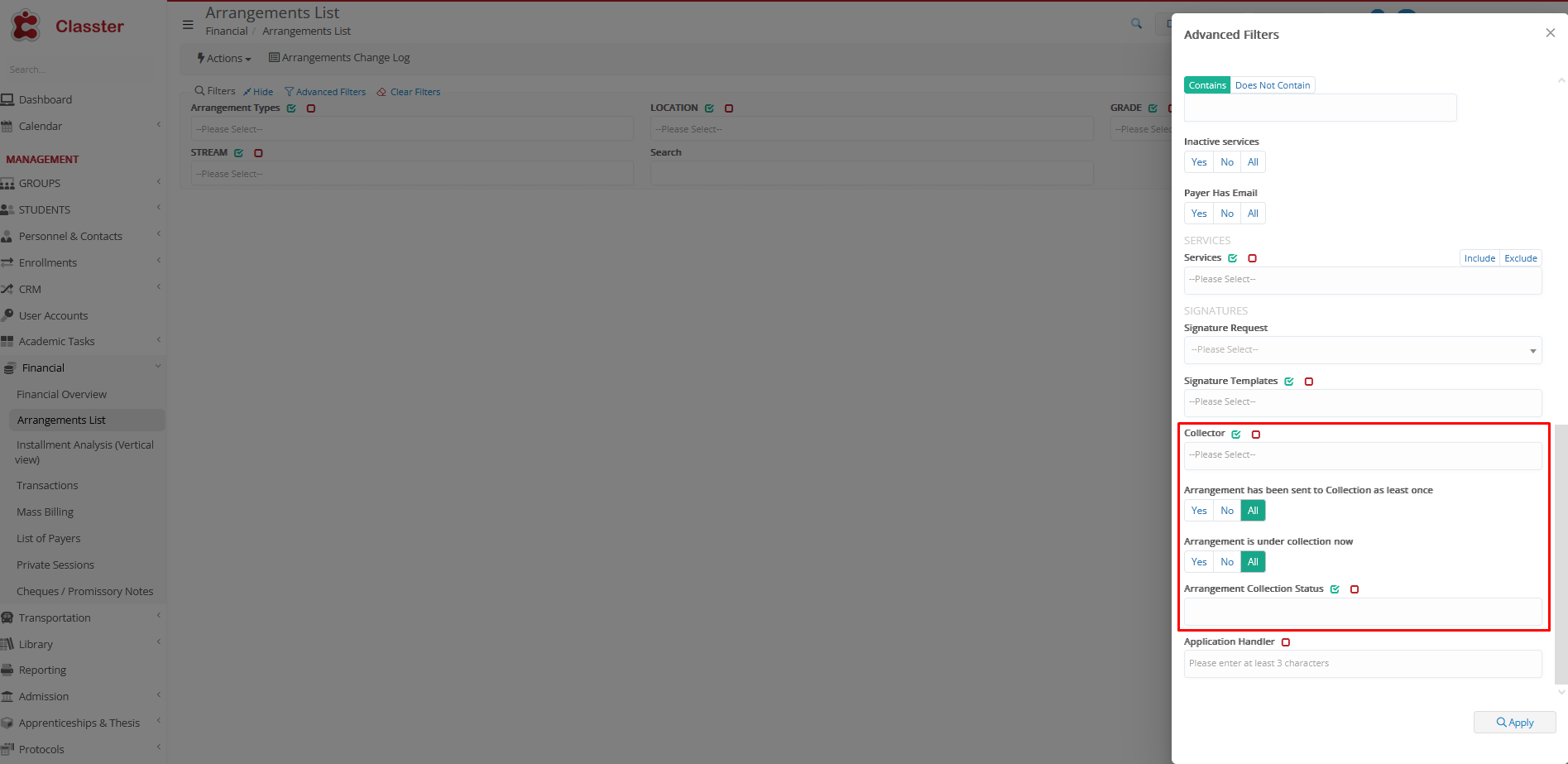Click select-all icon beside Arrangement Types
Image resolution: width=1568 pixels, height=764 pixels.
(x=291, y=108)
